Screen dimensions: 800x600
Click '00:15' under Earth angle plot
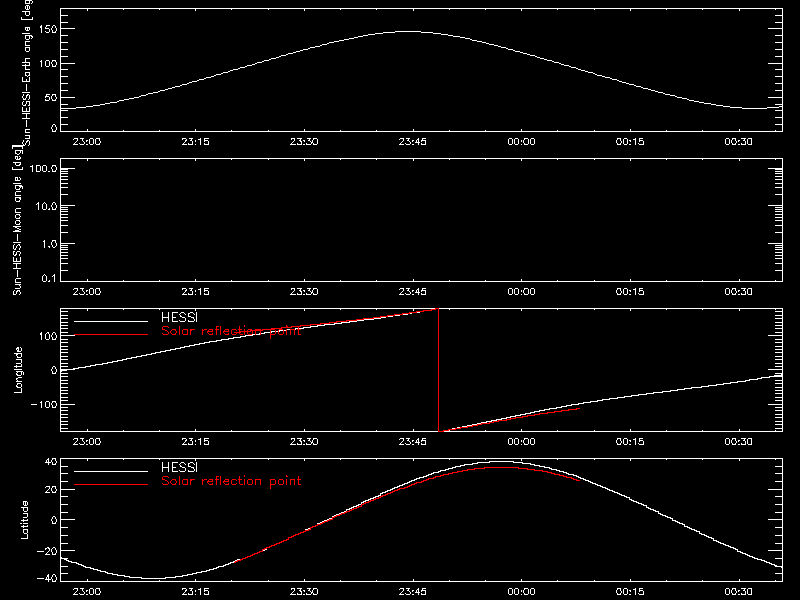tap(630, 142)
